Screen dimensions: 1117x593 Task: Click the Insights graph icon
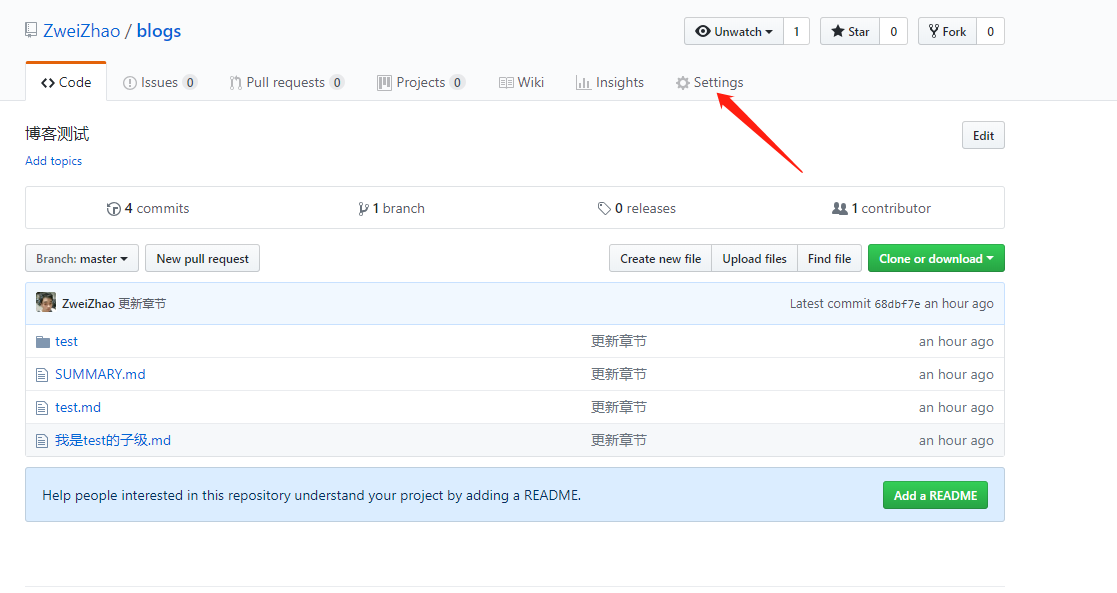pyautogui.click(x=586, y=82)
